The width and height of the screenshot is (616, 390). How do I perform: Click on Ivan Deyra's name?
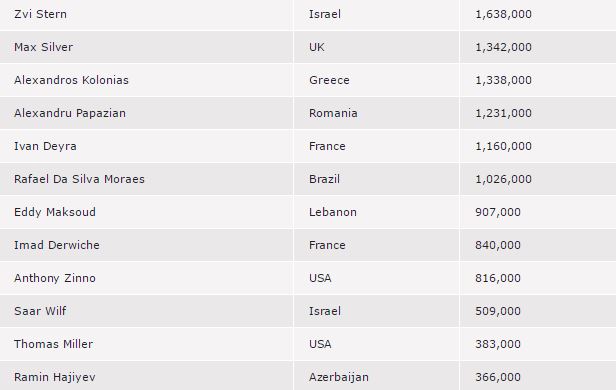(x=45, y=146)
